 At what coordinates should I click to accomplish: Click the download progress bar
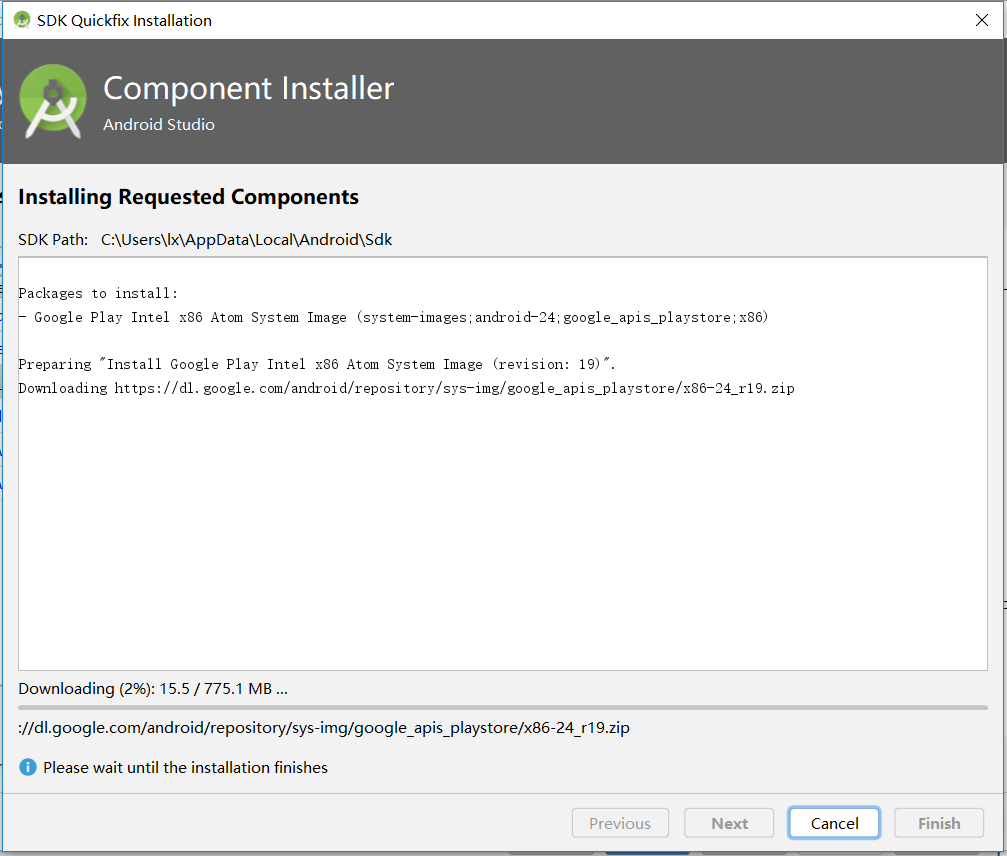coord(502,707)
